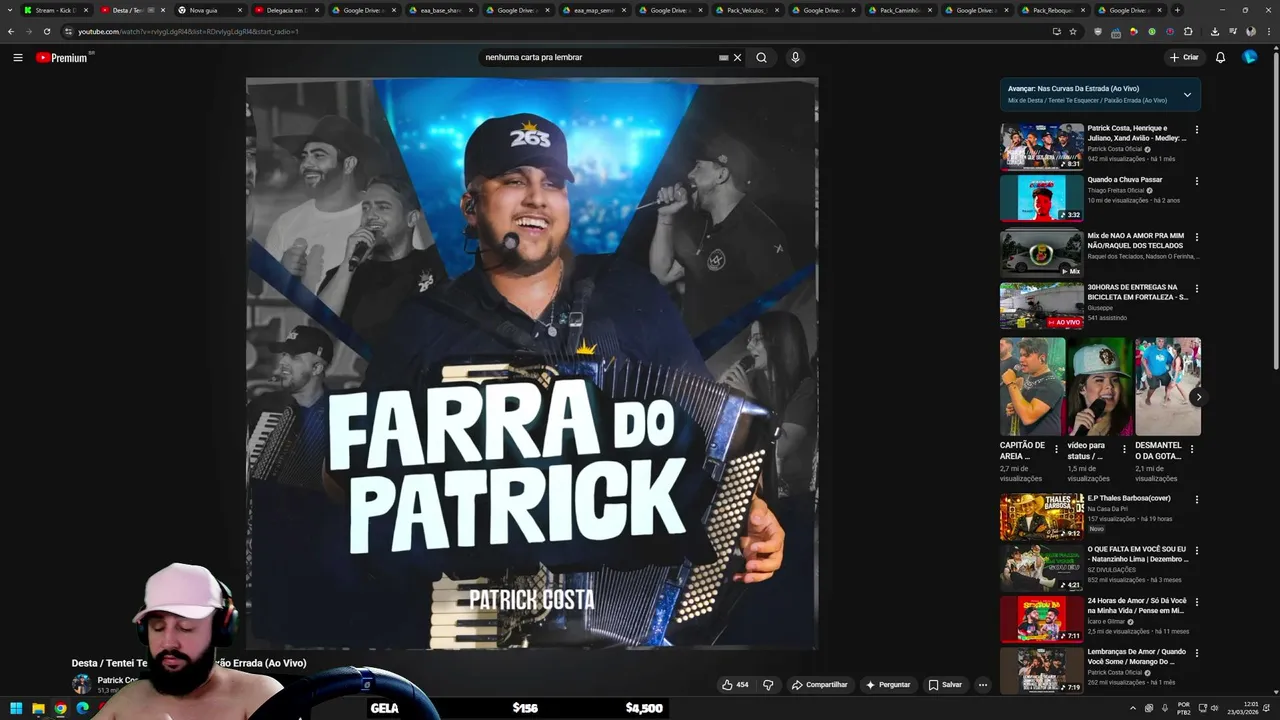Open the Windows Start menu
This screenshot has height=720, width=1280.
tap(16, 708)
